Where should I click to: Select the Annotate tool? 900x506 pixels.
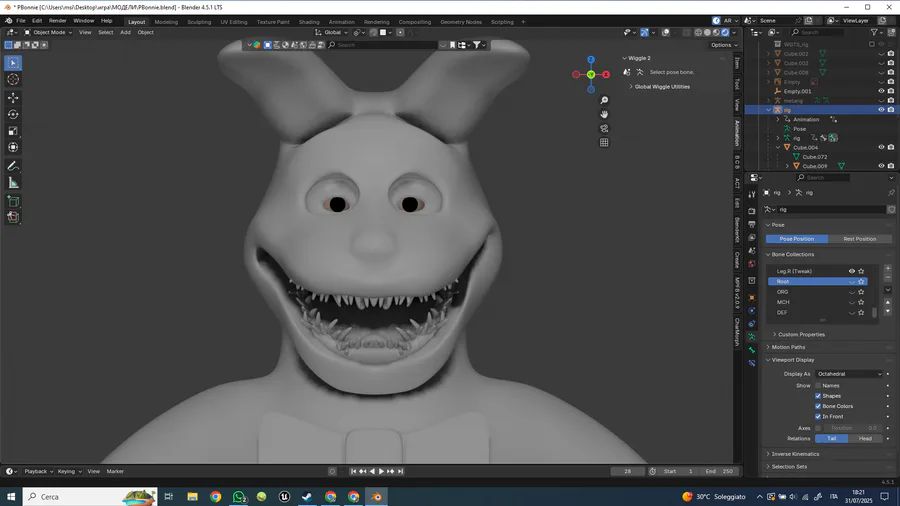tap(13, 166)
